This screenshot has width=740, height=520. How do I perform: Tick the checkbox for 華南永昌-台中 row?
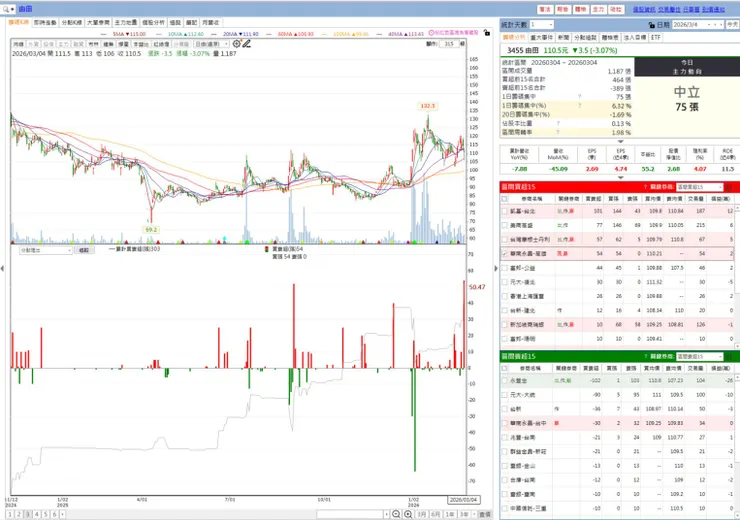coord(505,423)
